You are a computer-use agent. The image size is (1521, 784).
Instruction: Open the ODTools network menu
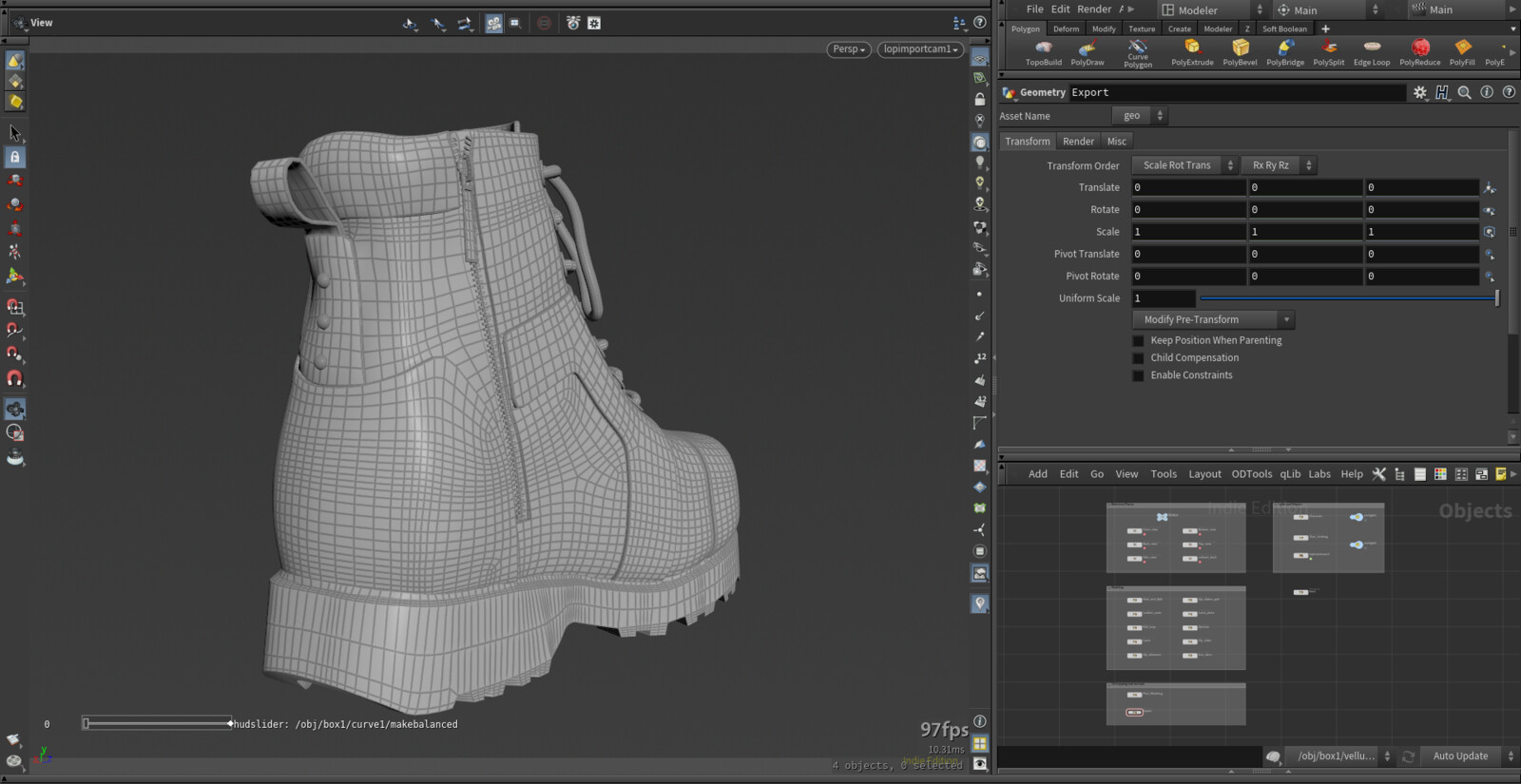coord(1251,474)
